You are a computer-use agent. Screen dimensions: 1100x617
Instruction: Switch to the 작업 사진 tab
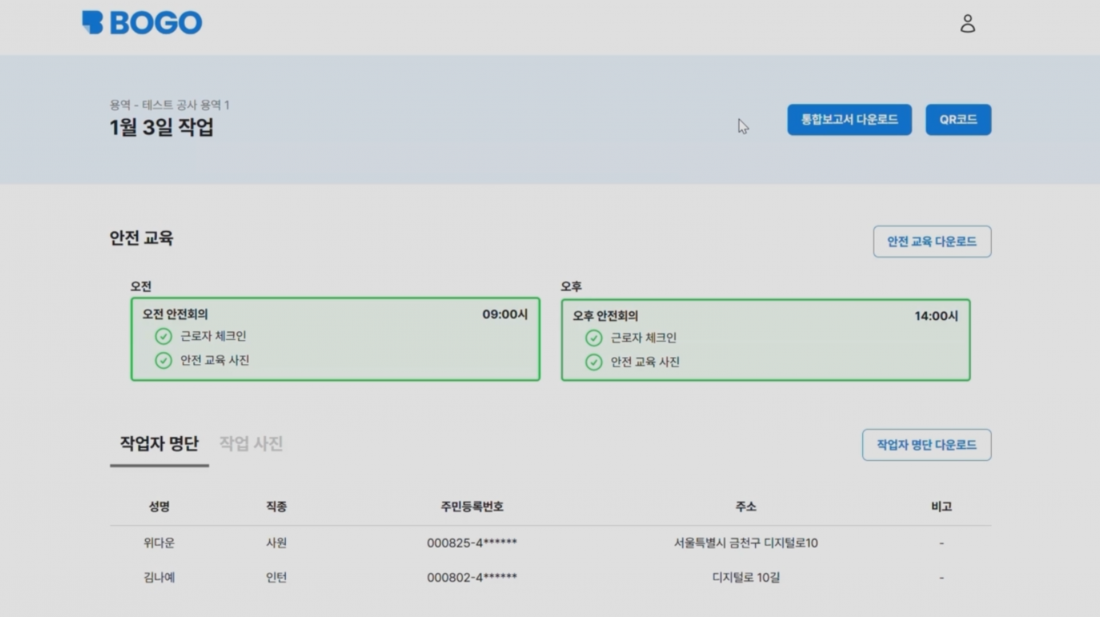[251, 444]
